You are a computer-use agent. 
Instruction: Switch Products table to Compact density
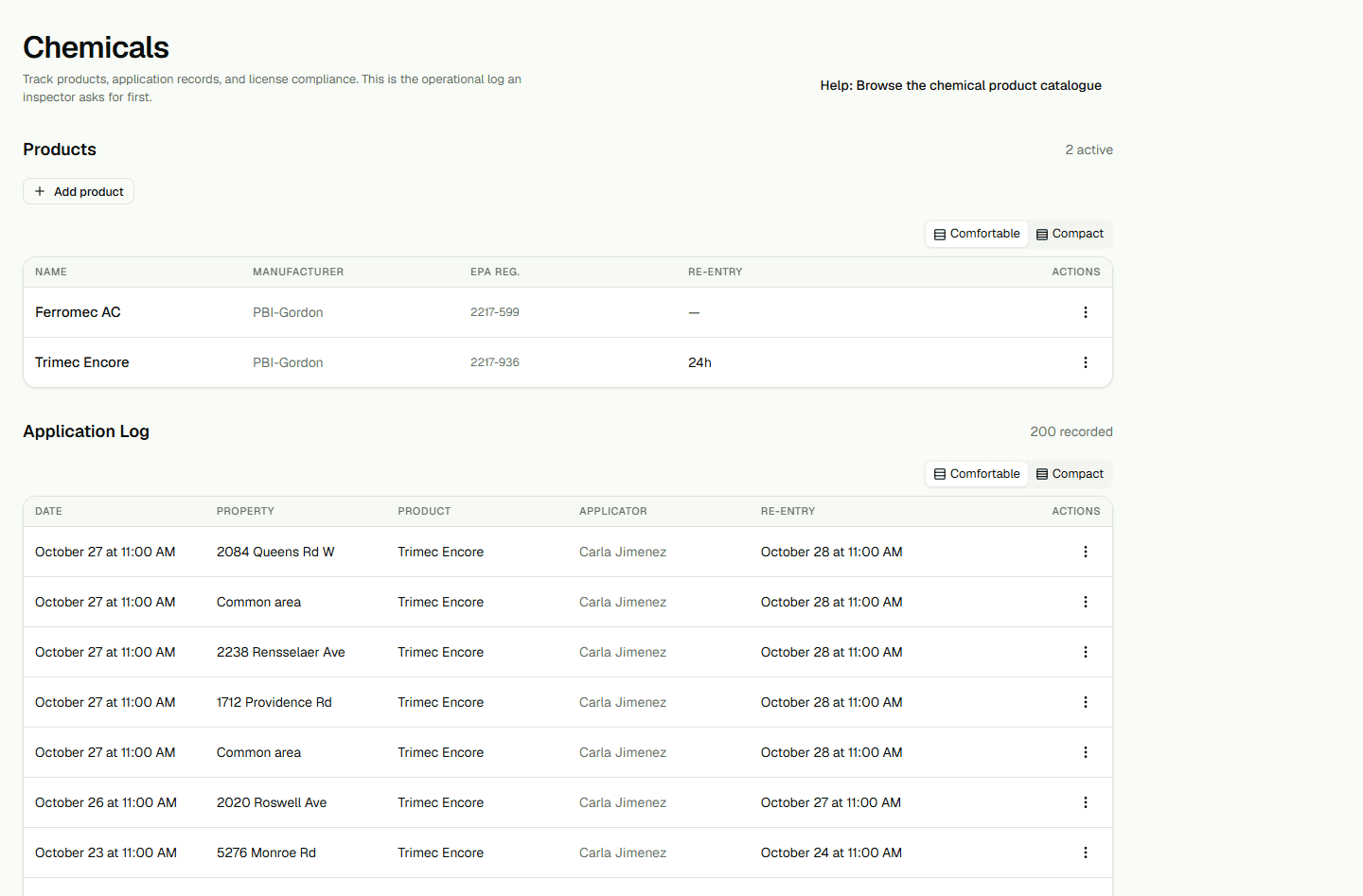(x=1070, y=234)
